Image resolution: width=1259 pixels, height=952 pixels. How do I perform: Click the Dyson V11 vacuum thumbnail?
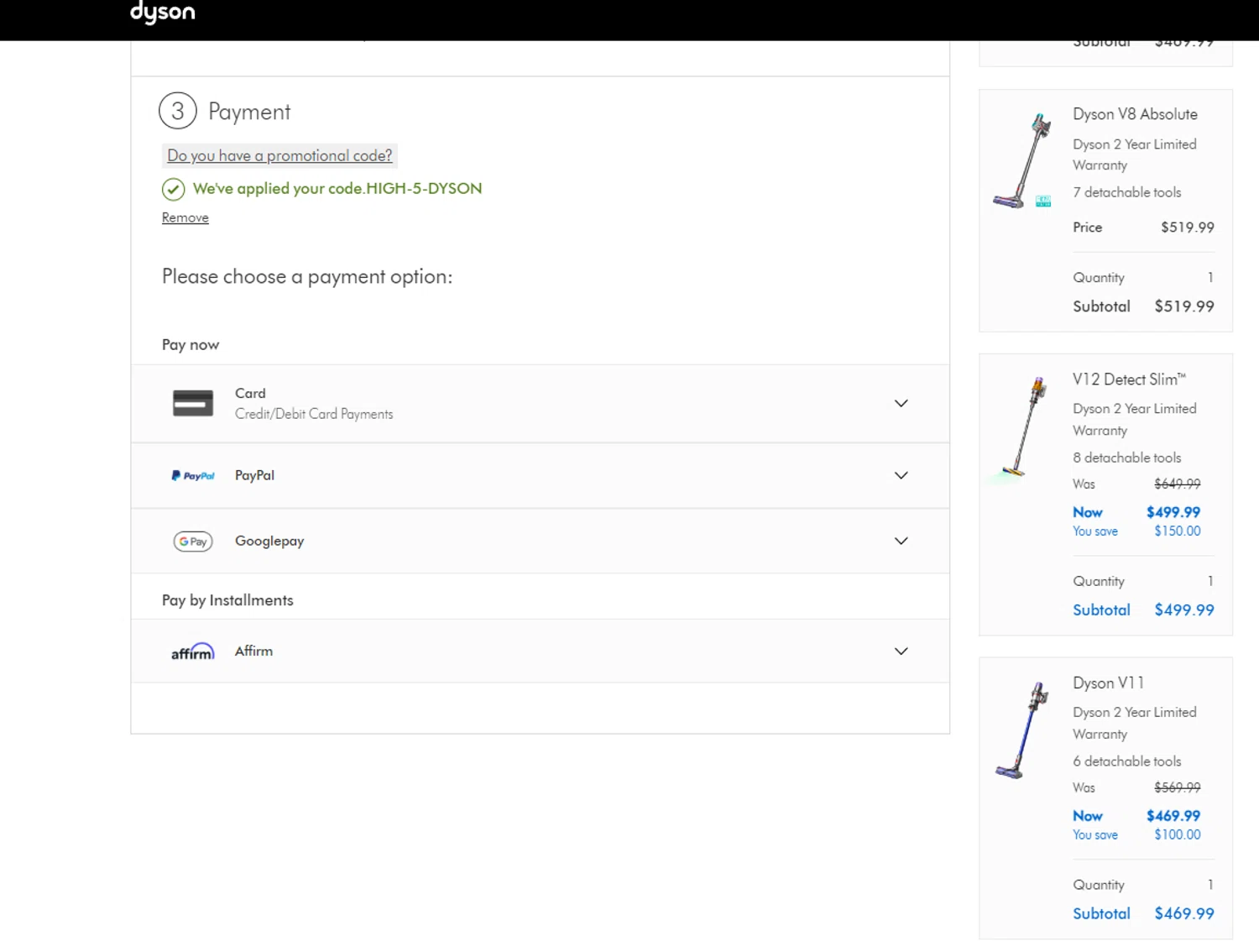point(1023,730)
